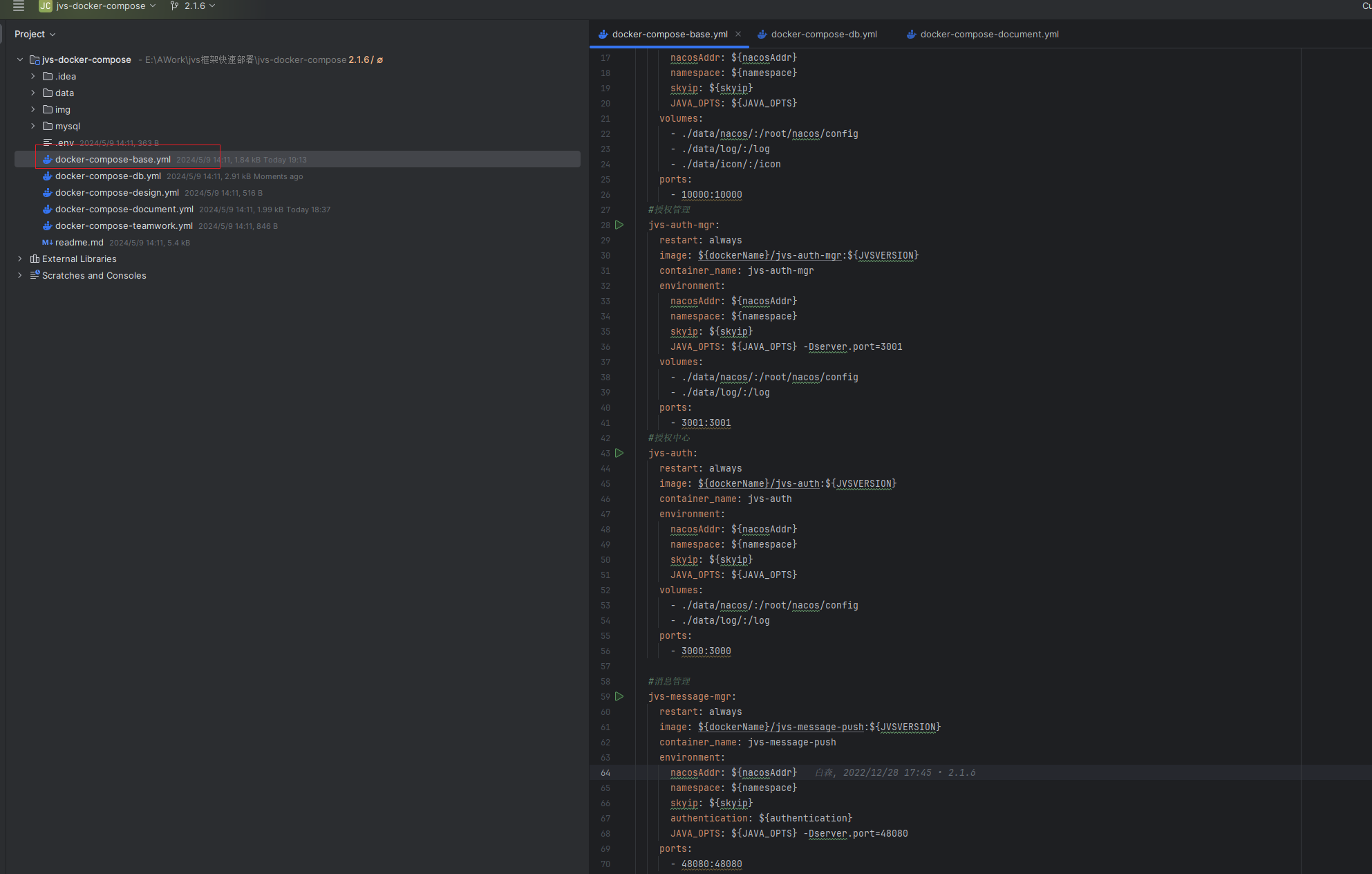Click line number 64 in gutter
The height and width of the screenshot is (874, 1372).
pyautogui.click(x=605, y=772)
